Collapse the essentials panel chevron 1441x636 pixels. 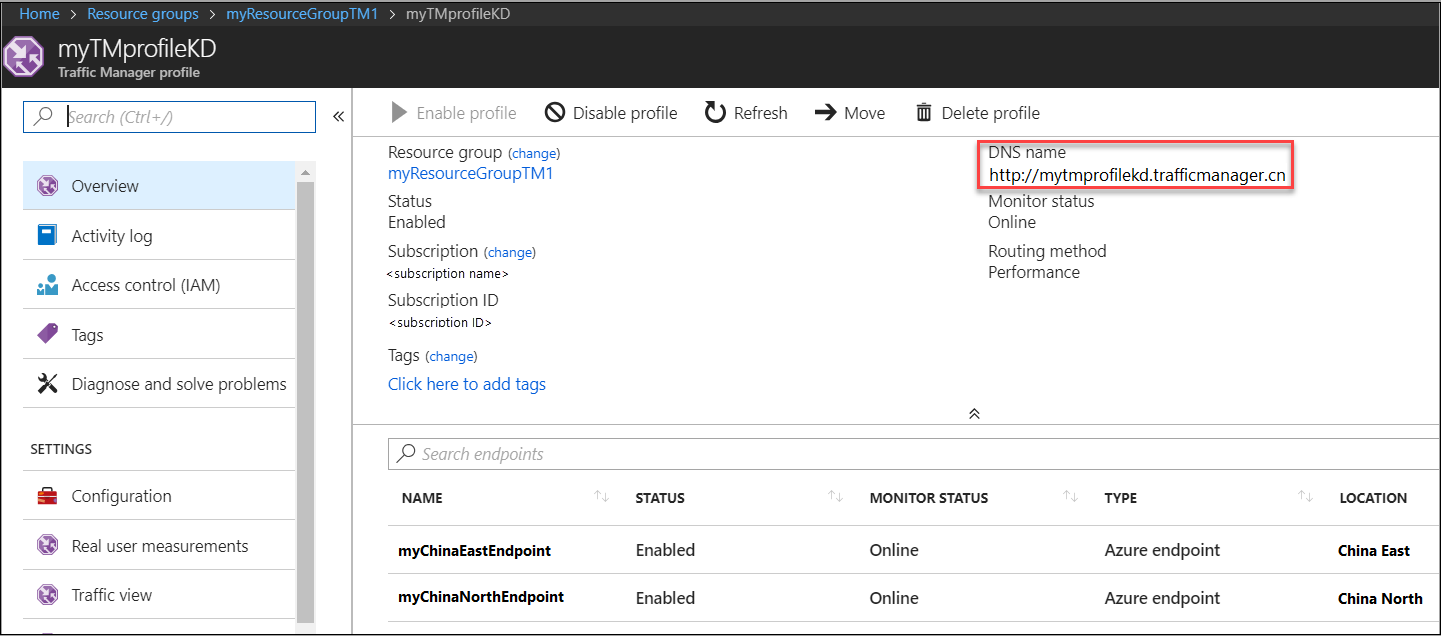click(974, 413)
